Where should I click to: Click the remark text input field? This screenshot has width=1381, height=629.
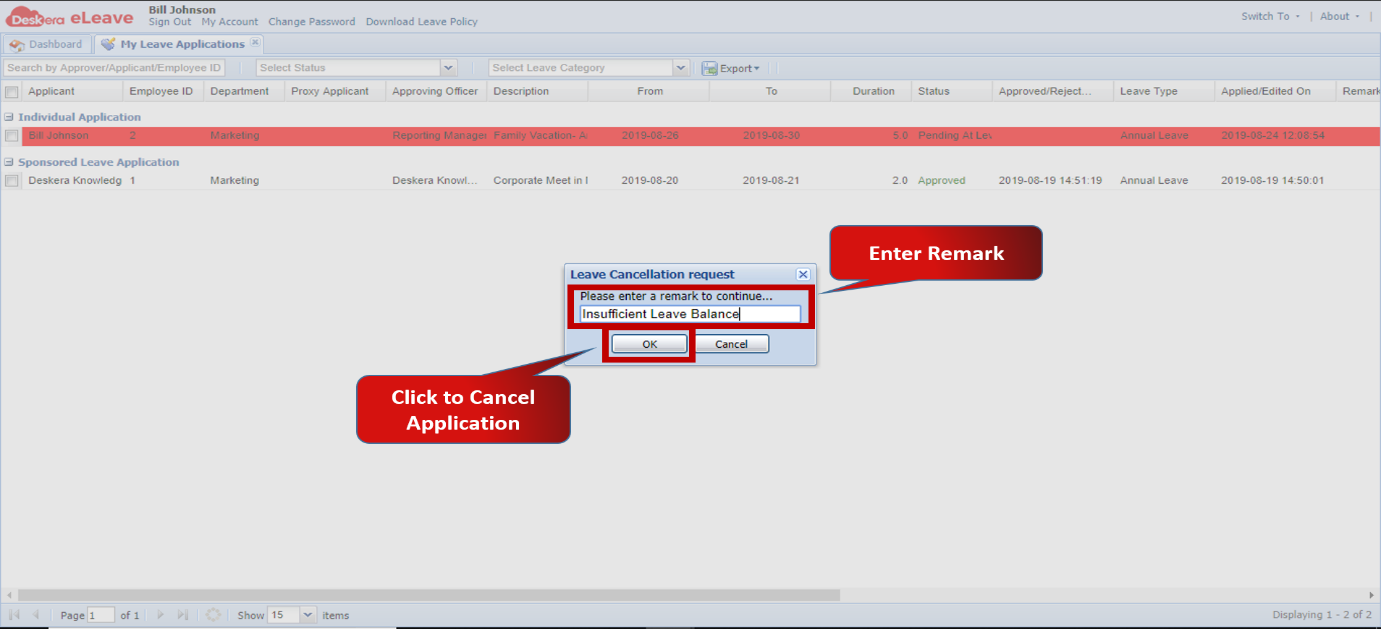[690, 313]
